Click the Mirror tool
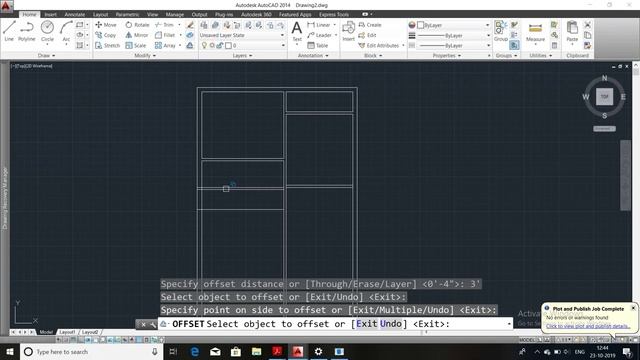This screenshot has width=640, height=360. tap(137, 35)
